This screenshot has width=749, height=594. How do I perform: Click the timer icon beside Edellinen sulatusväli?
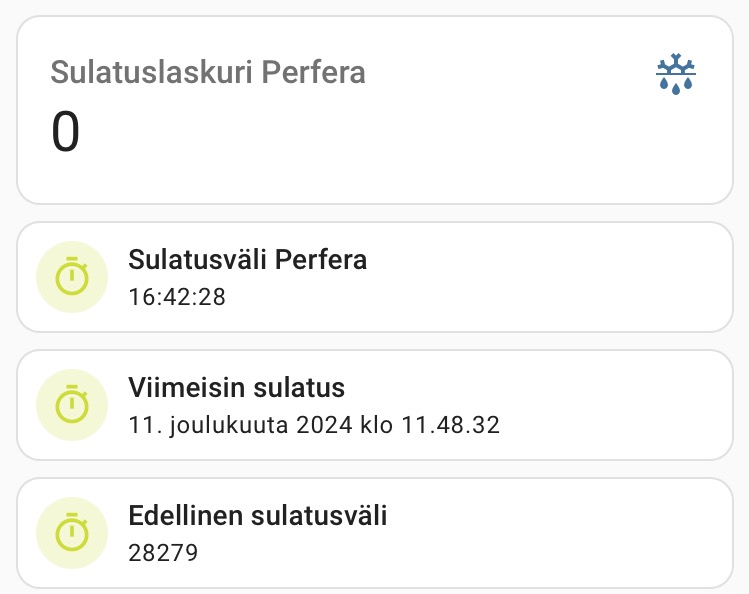pyautogui.click(x=71, y=532)
